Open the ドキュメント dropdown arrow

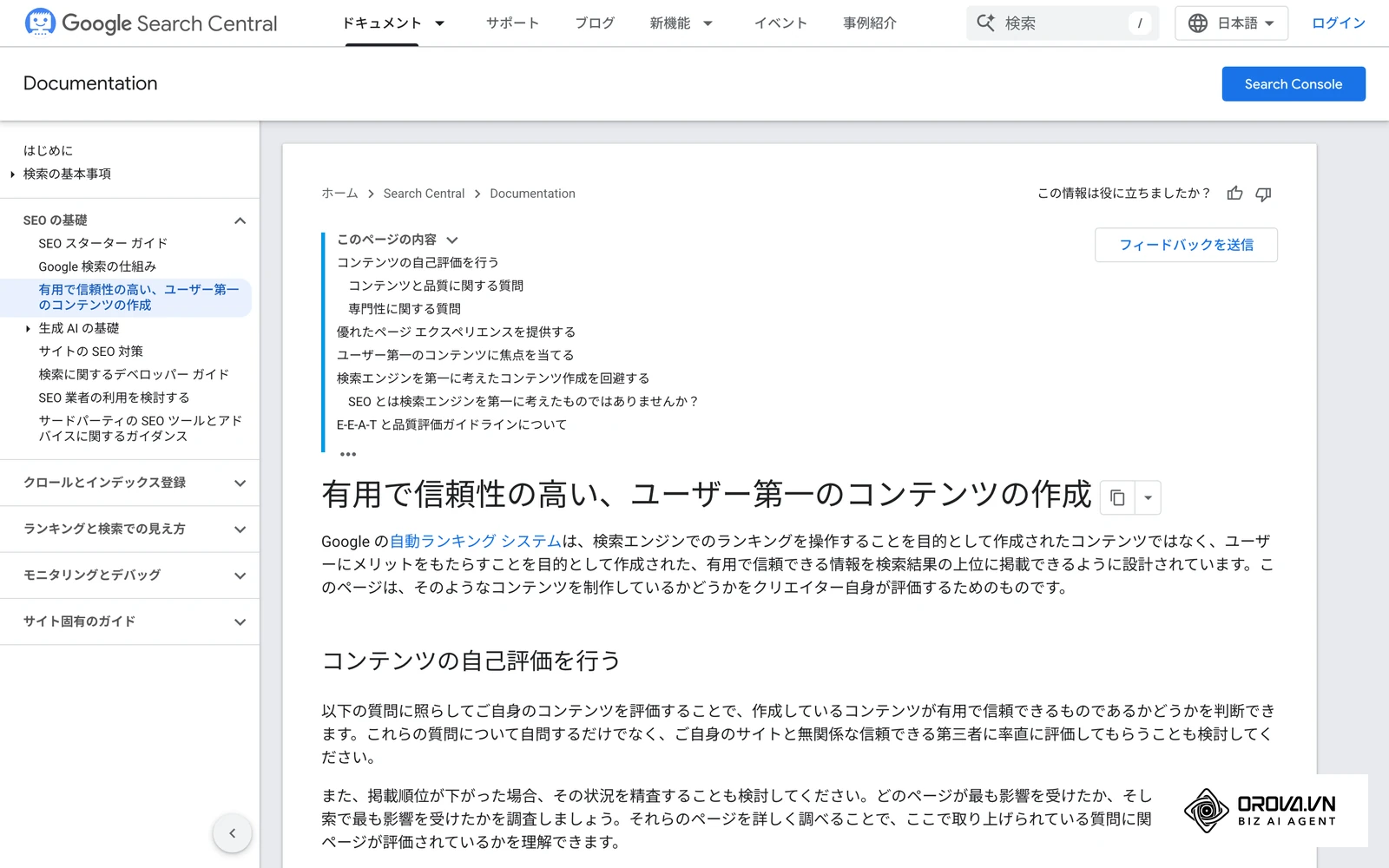[x=439, y=23]
